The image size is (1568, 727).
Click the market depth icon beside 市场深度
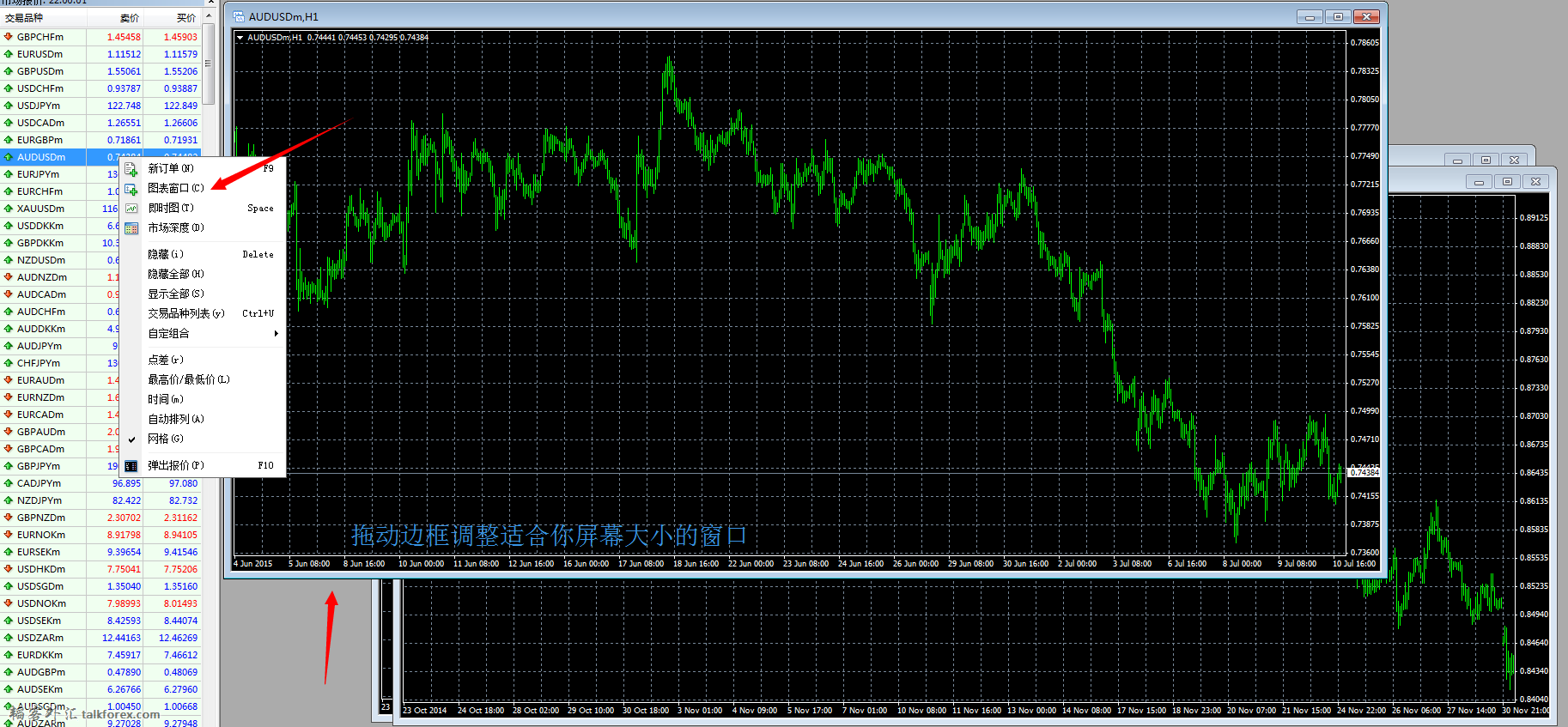pyautogui.click(x=131, y=228)
